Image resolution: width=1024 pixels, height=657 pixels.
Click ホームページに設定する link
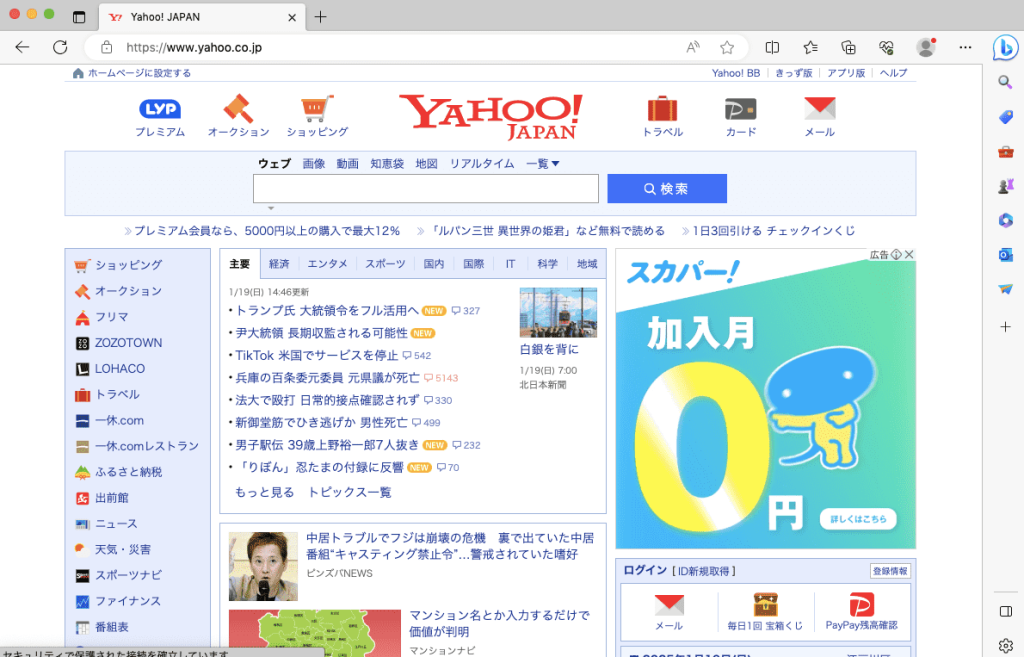click(139, 72)
